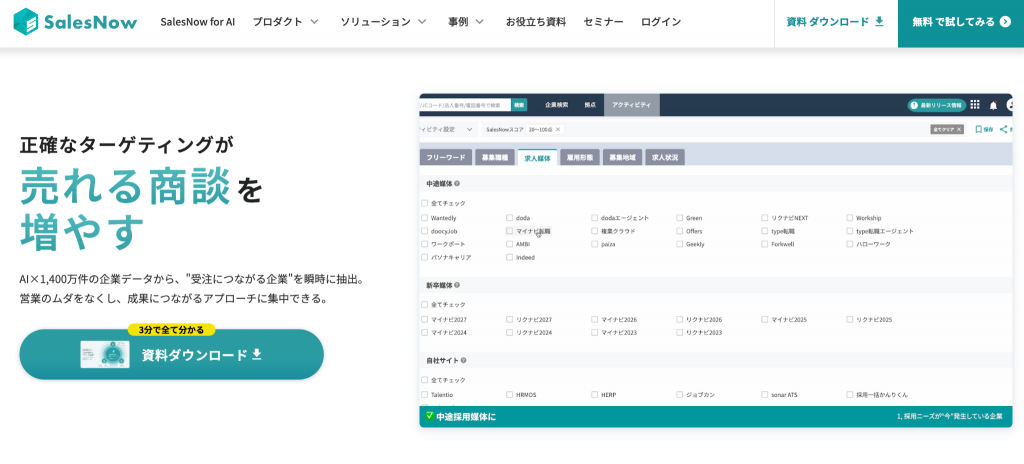Viewport: 1024px width, 464px height.
Task: Check the paiza checkbox
Action: click(x=595, y=244)
